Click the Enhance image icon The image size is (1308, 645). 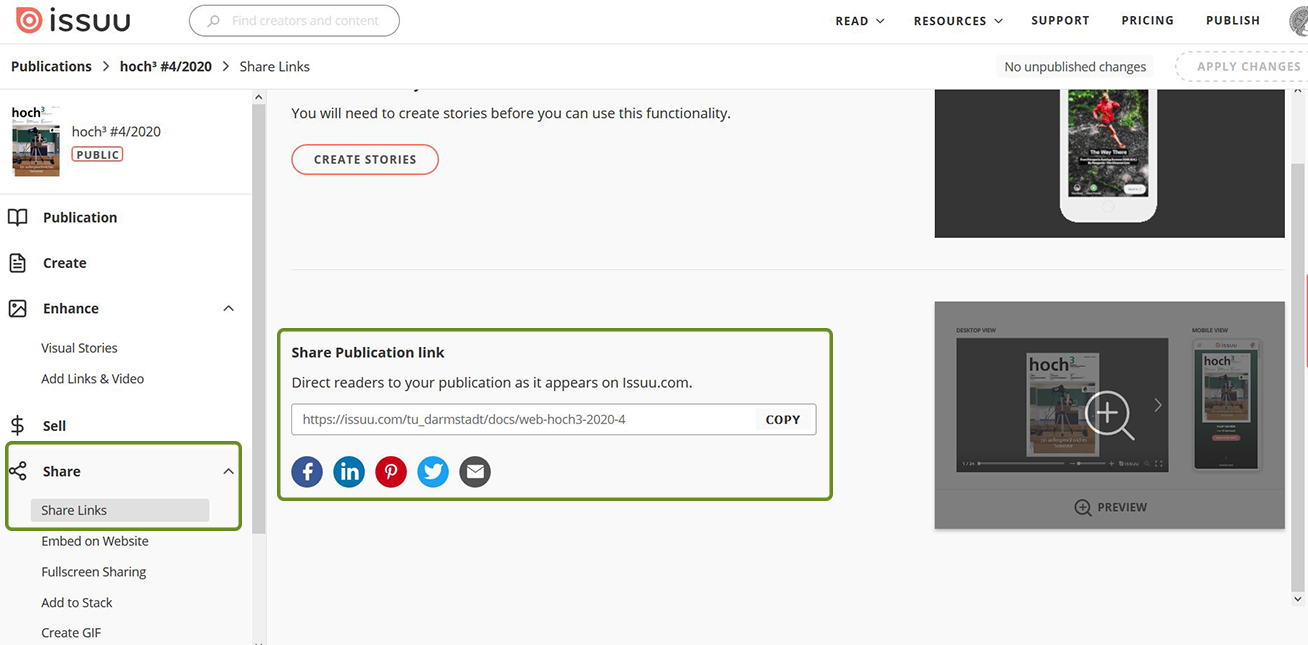click(x=17, y=308)
